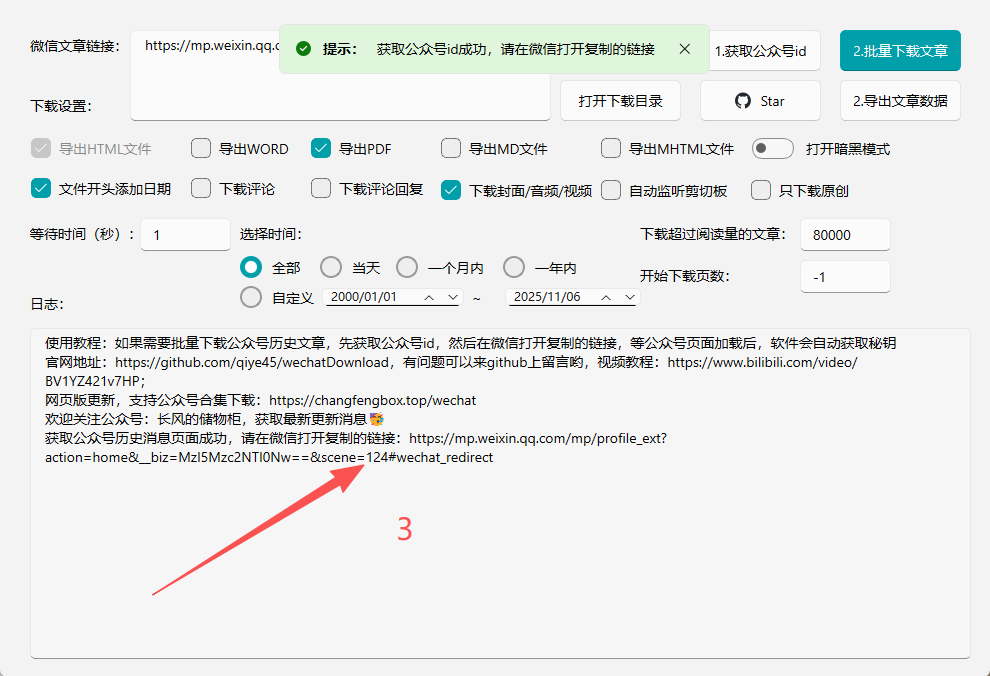990x676 pixels.
Task: Enable 自动监听剪切板 monitoring
Action: [x=611, y=190]
